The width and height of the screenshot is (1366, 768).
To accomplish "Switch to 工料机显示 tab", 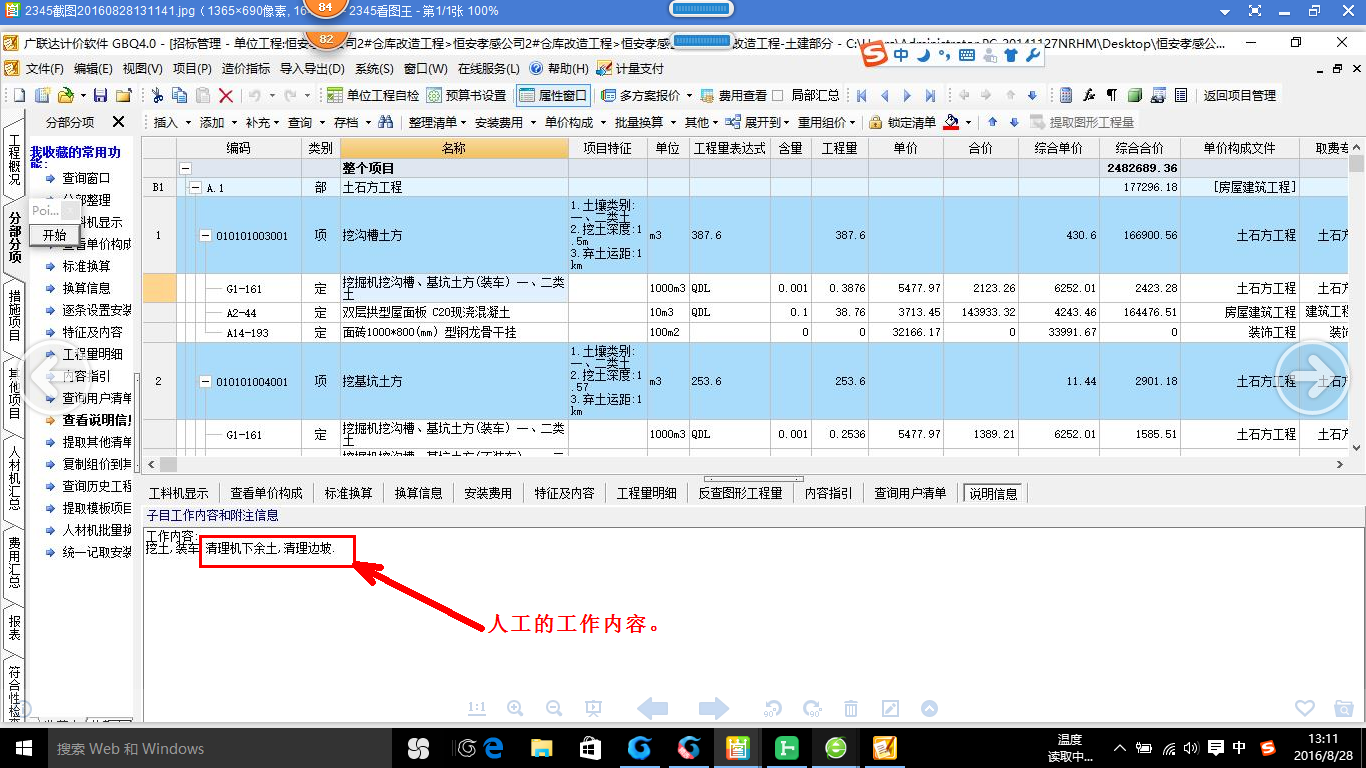I will pos(179,493).
